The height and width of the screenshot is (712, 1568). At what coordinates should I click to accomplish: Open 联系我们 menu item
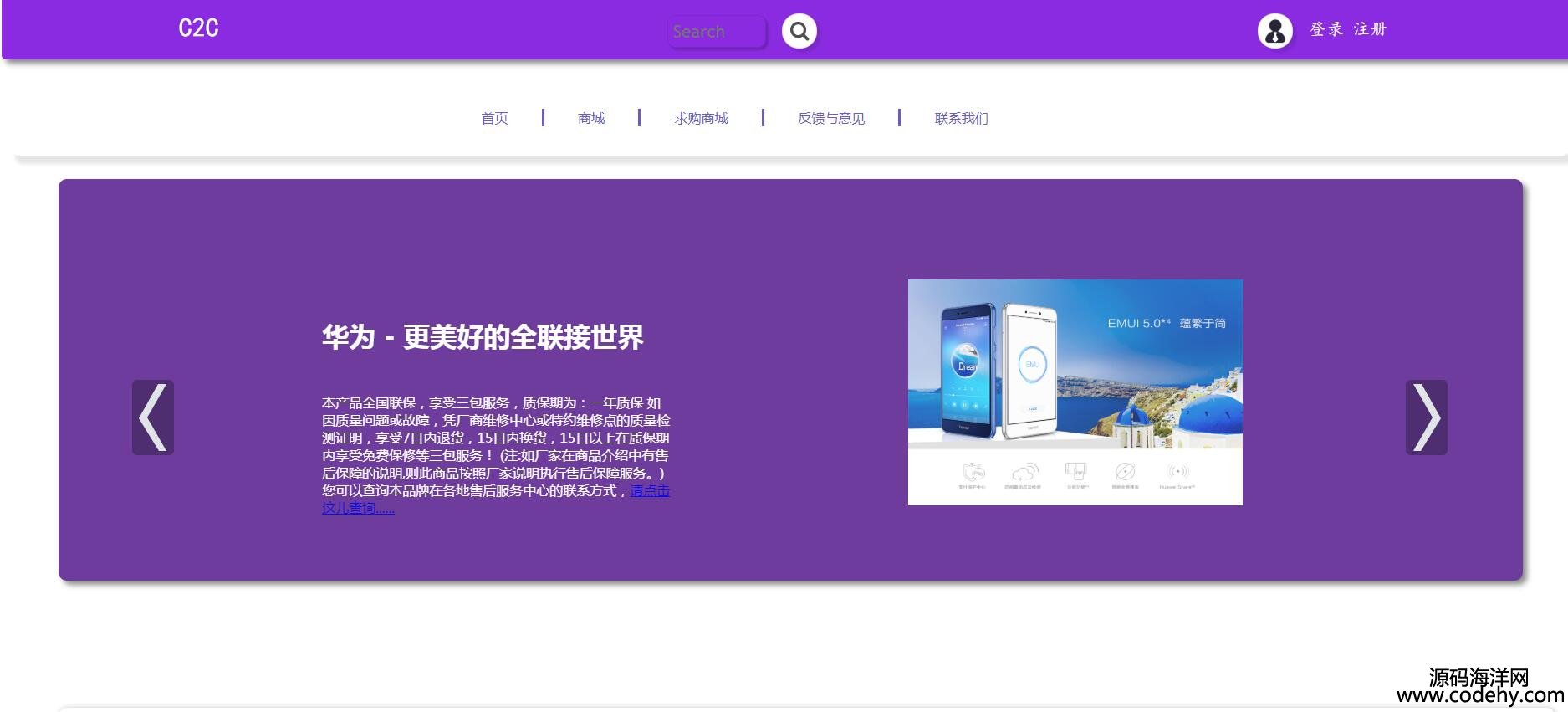(962, 118)
